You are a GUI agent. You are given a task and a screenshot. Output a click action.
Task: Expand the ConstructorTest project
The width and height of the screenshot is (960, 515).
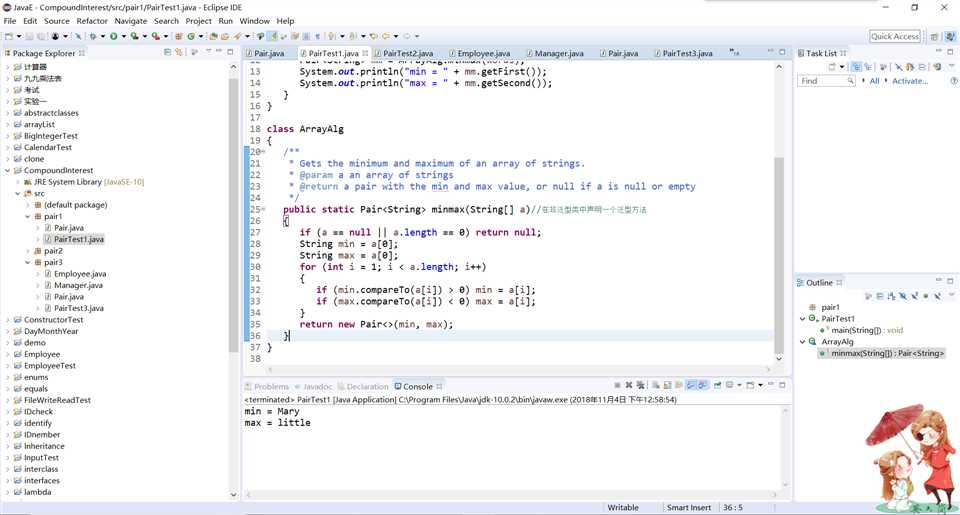(x=8, y=320)
